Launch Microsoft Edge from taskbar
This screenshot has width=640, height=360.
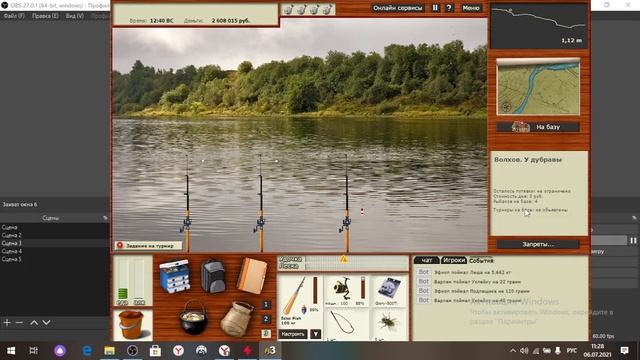pos(87,351)
